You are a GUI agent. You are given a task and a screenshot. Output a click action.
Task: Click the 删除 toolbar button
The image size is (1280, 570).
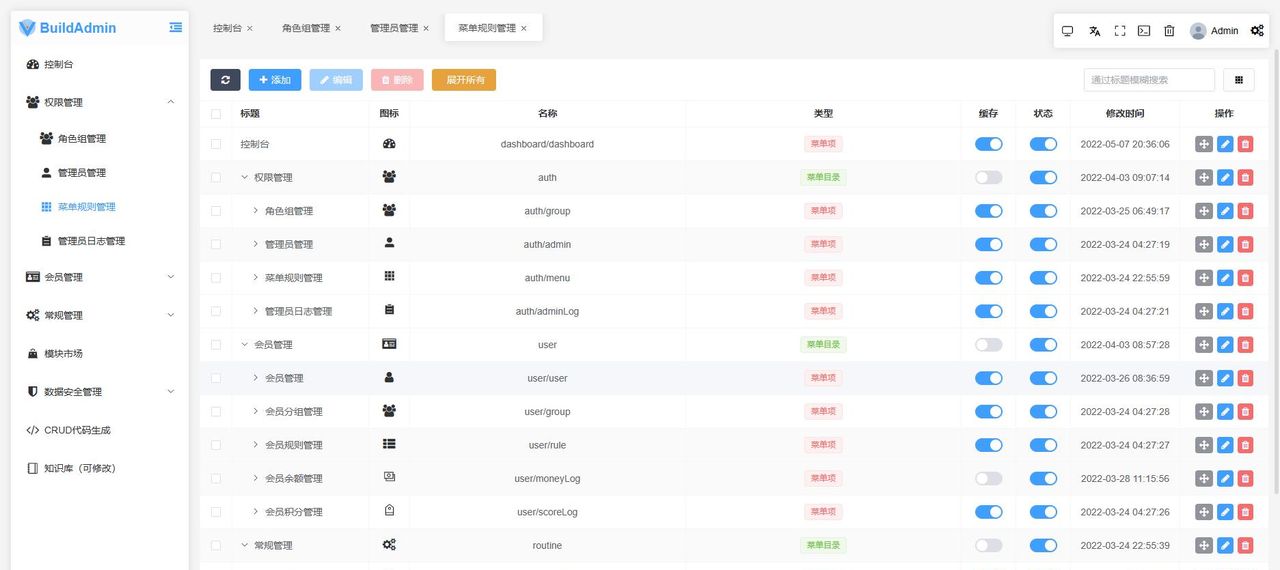point(397,80)
